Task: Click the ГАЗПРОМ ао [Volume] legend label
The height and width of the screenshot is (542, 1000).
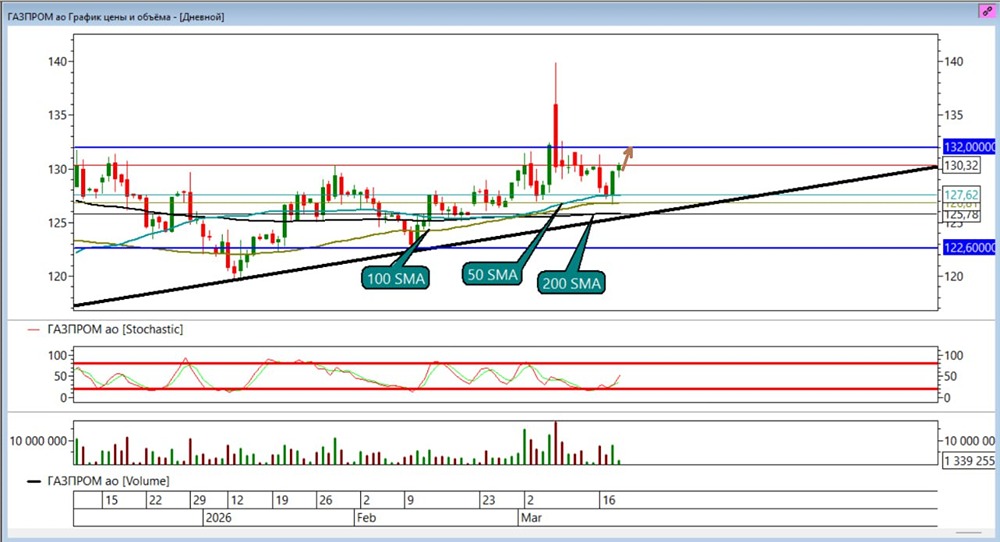Action: point(108,481)
